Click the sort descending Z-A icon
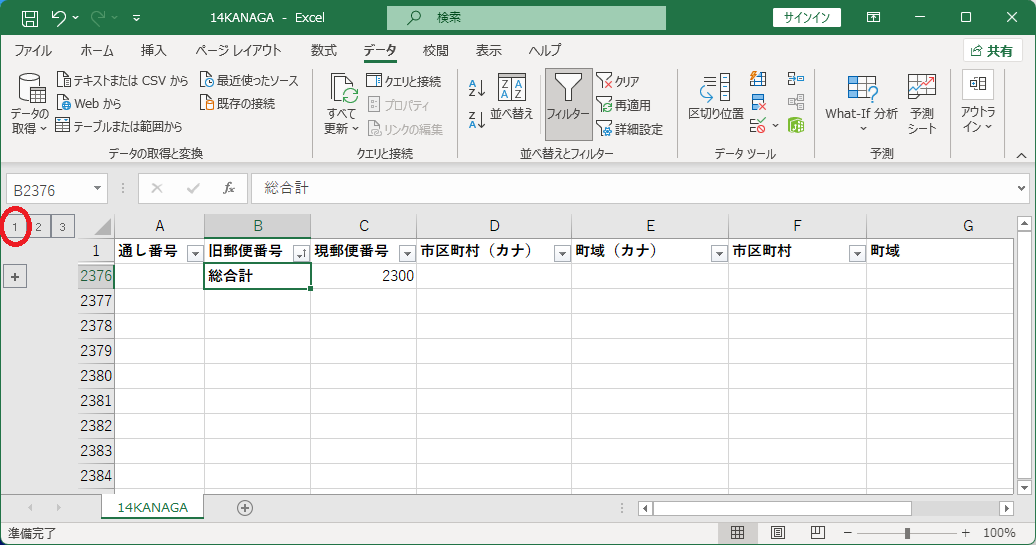Screen dimensions: 1036x545 (x=477, y=120)
